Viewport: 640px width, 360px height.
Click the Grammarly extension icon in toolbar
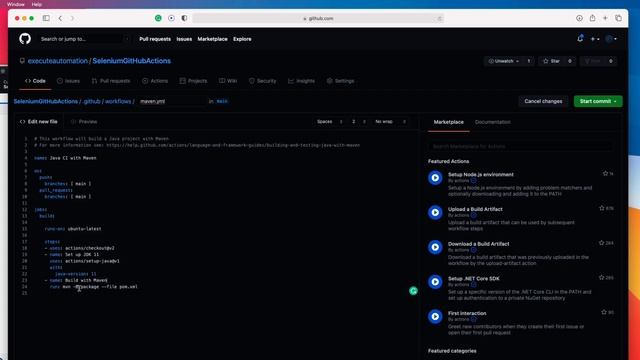(x=158, y=18)
